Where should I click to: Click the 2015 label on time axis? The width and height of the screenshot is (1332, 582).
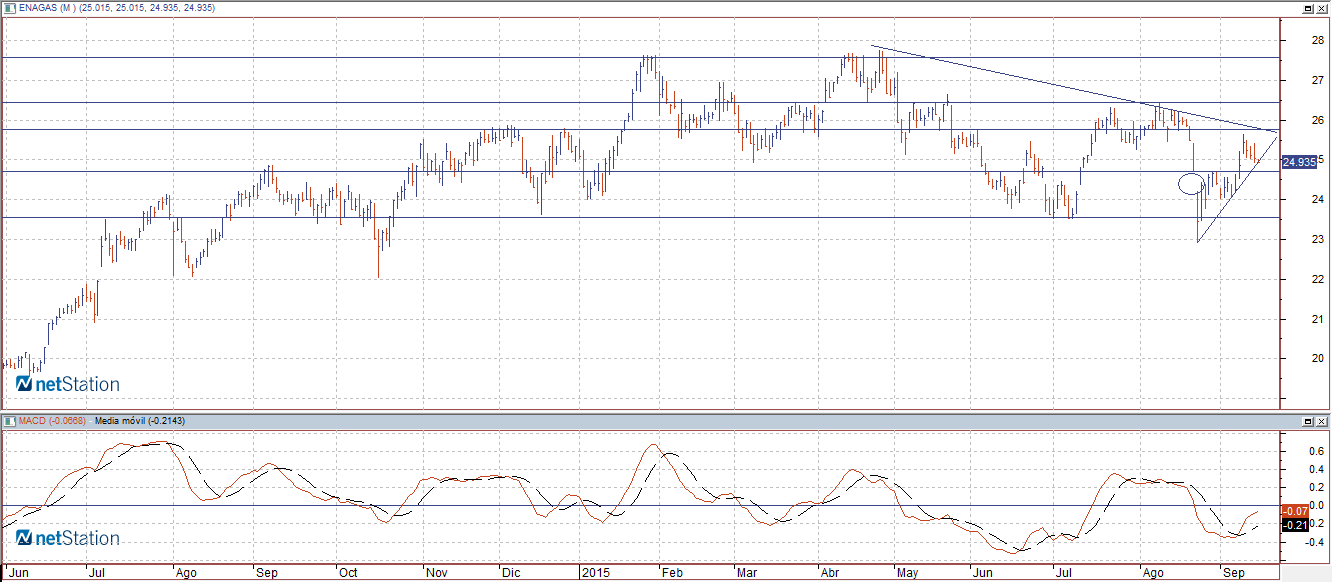(x=595, y=574)
